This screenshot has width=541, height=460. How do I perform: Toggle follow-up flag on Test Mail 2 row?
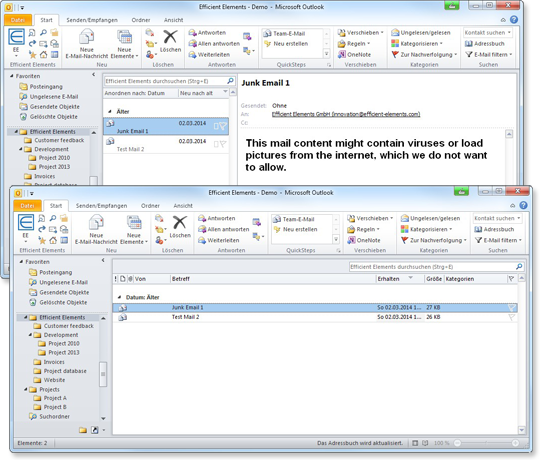(512, 317)
